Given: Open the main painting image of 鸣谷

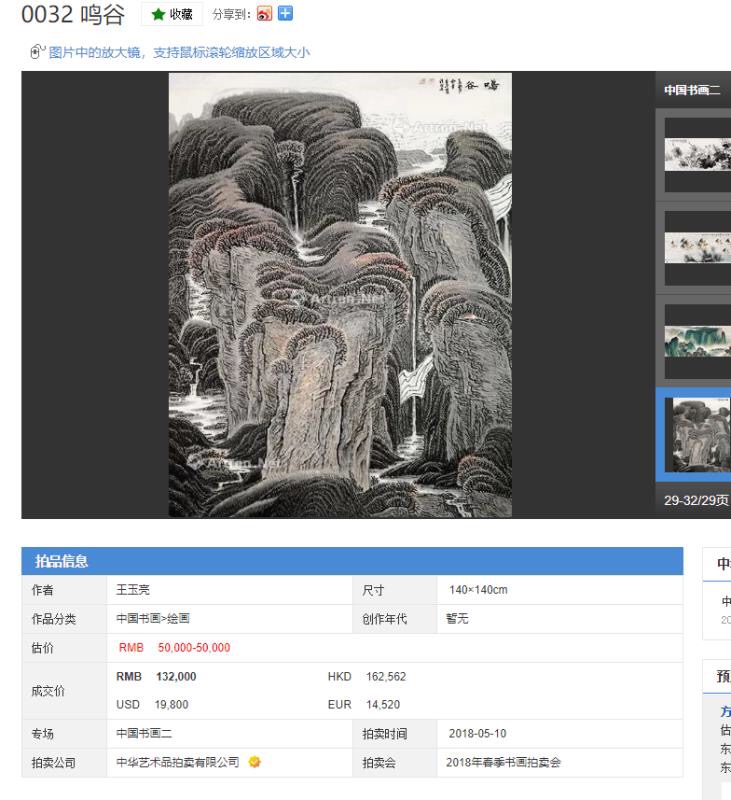Looking at the screenshot, I should click(340, 295).
